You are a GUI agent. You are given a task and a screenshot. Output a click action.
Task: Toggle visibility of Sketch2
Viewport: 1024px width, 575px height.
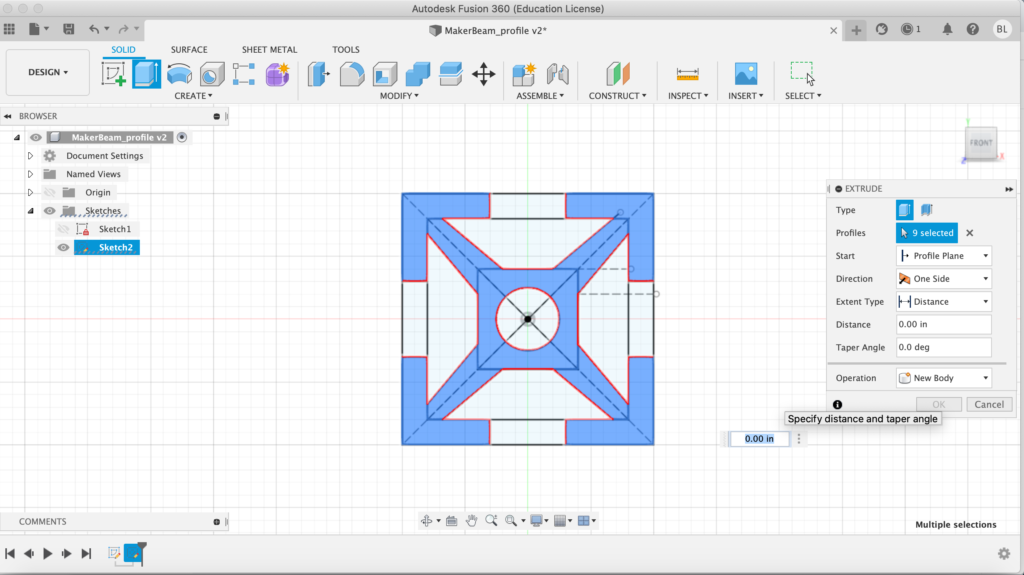point(63,247)
